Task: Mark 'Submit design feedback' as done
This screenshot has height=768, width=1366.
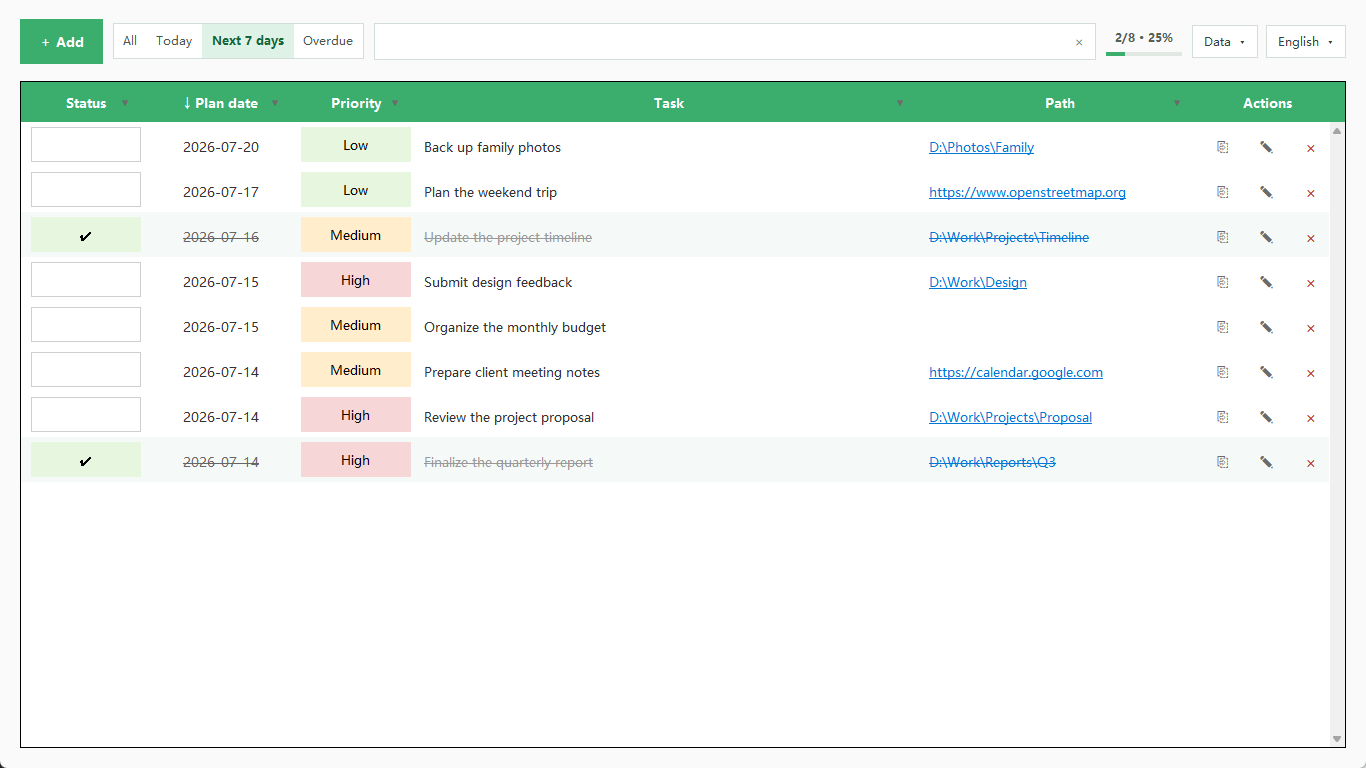Action: [86, 279]
